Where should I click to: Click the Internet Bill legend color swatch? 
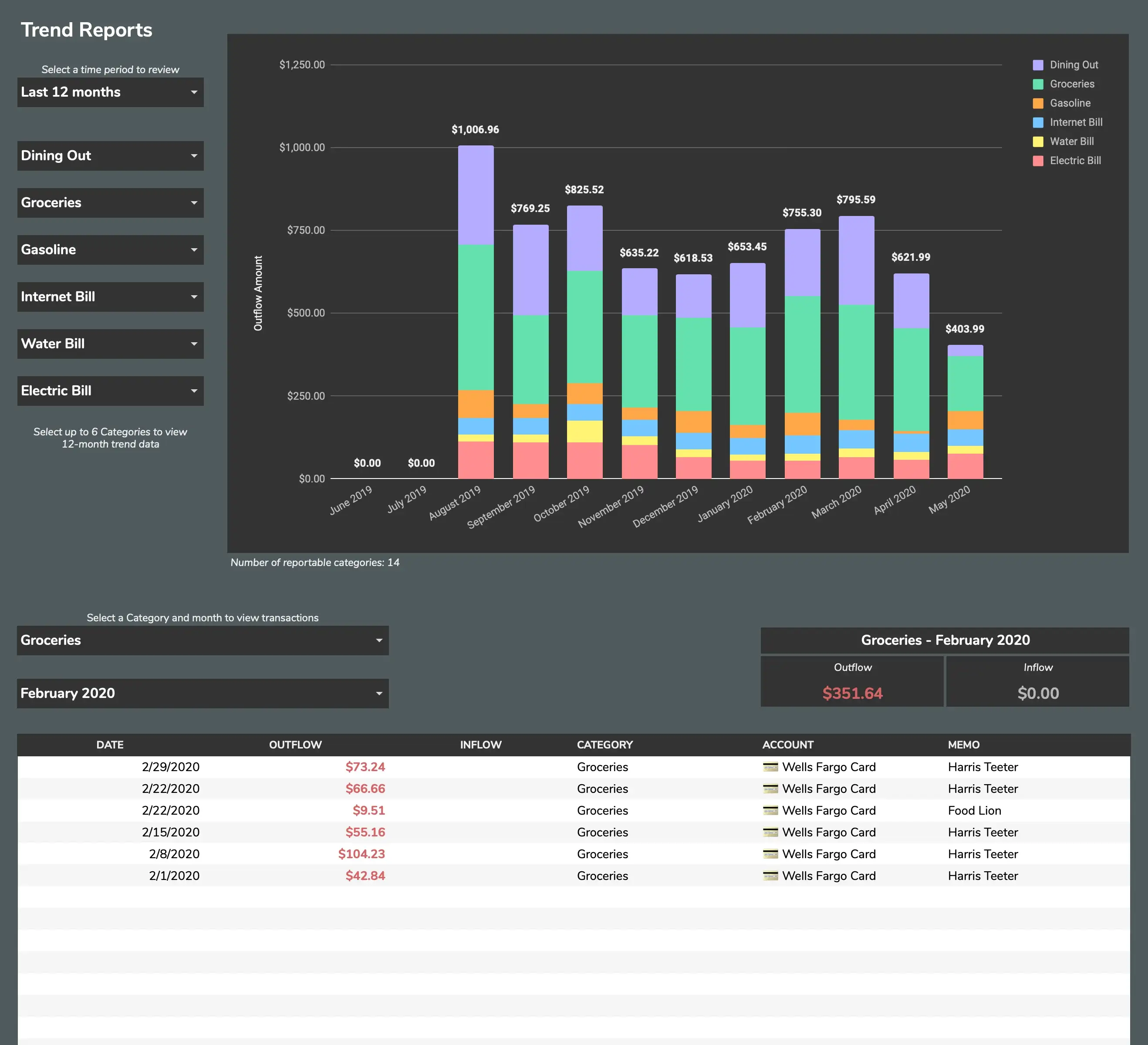click(1038, 122)
